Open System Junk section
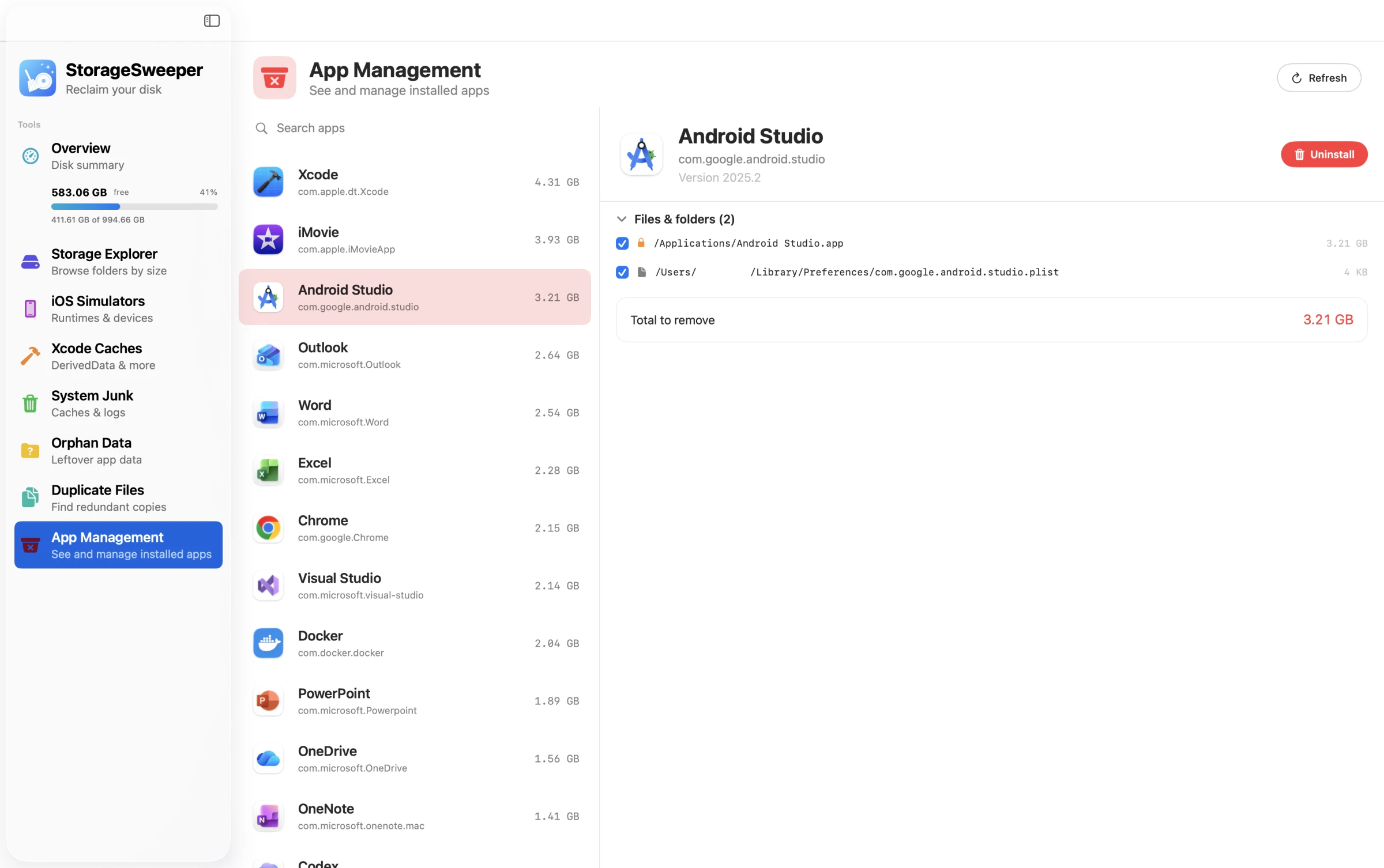This screenshot has height=868, width=1384. coord(118,404)
